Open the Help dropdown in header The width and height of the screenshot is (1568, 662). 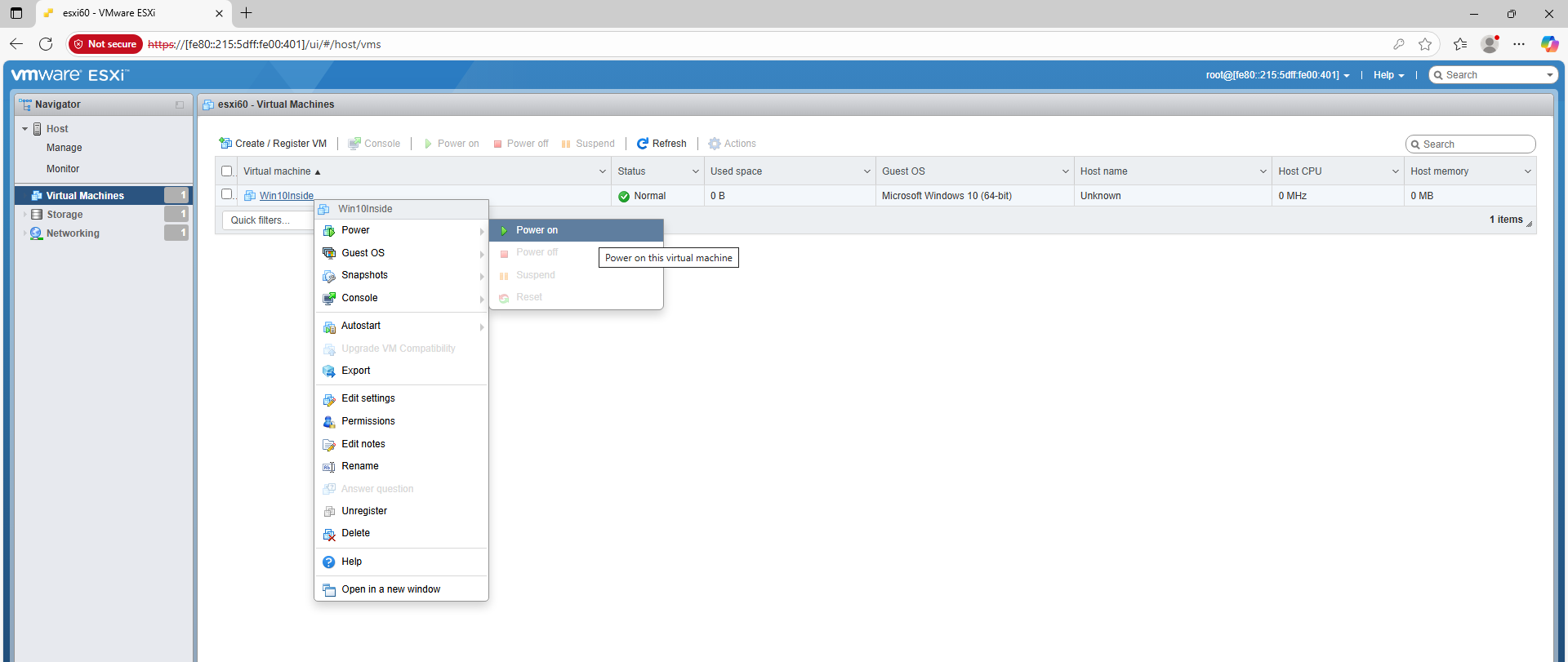[1388, 75]
